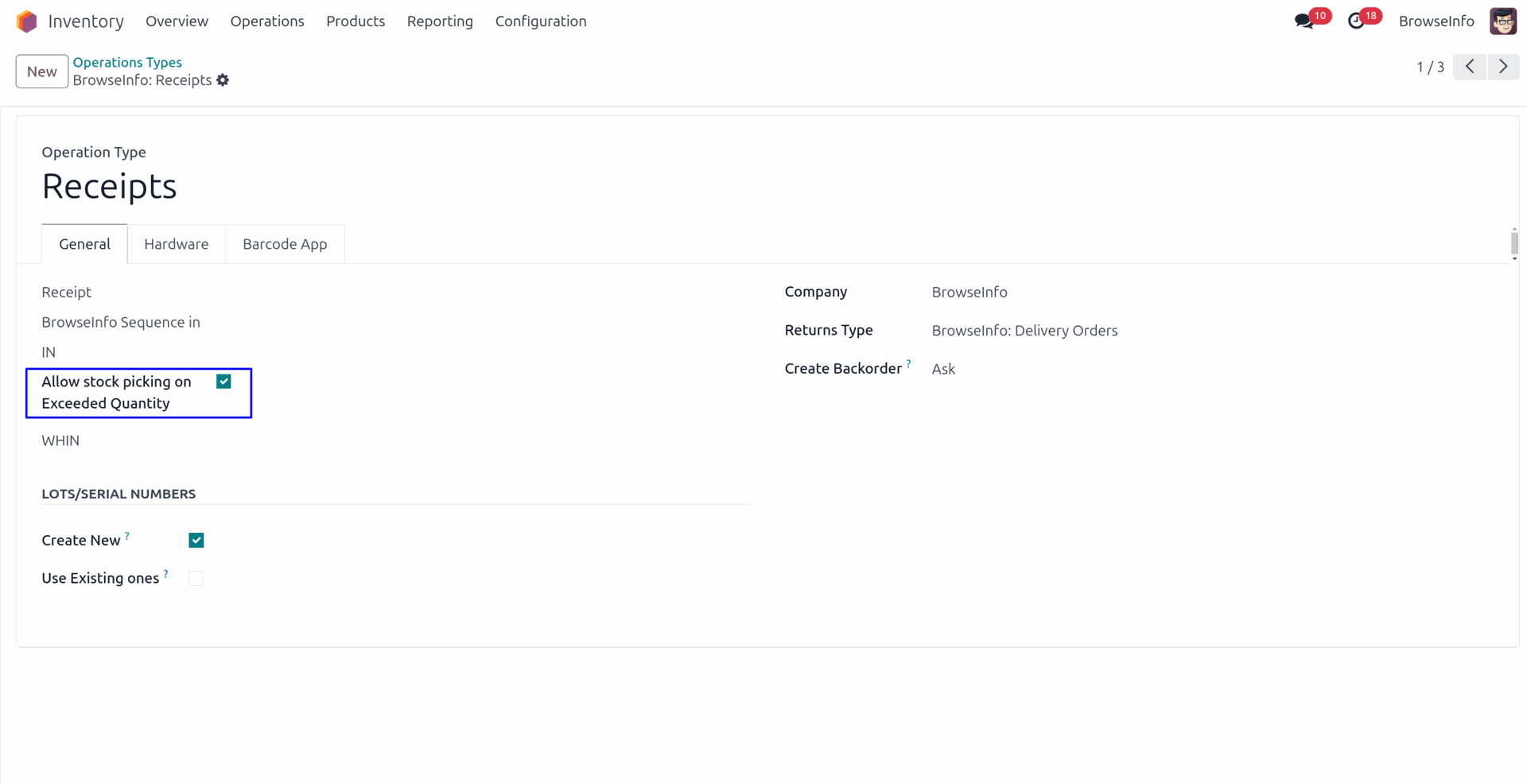Click the Odoo Inventory app logo
The image size is (1527, 784).
(26, 21)
